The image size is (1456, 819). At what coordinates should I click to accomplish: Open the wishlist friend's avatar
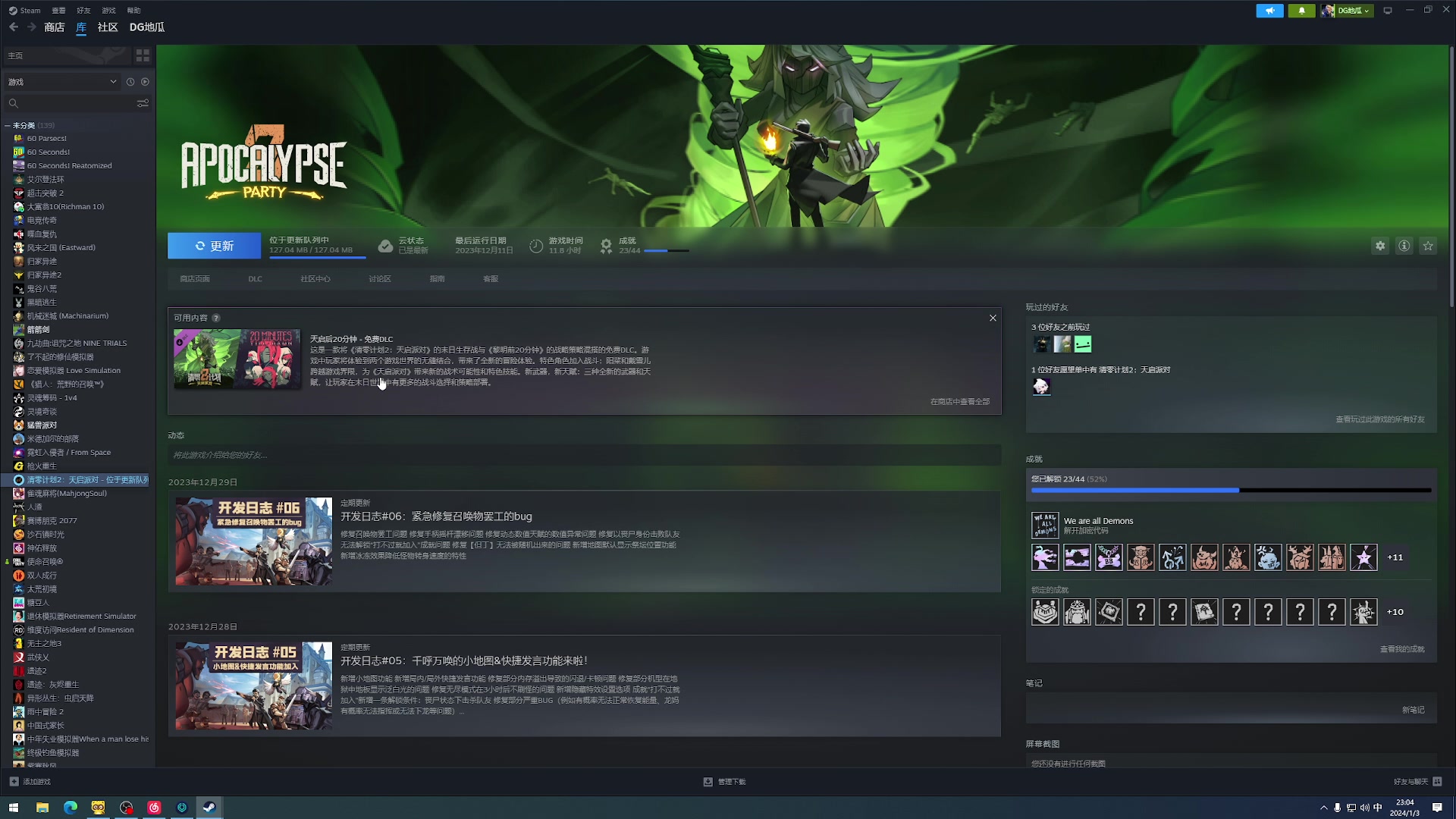(x=1041, y=387)
